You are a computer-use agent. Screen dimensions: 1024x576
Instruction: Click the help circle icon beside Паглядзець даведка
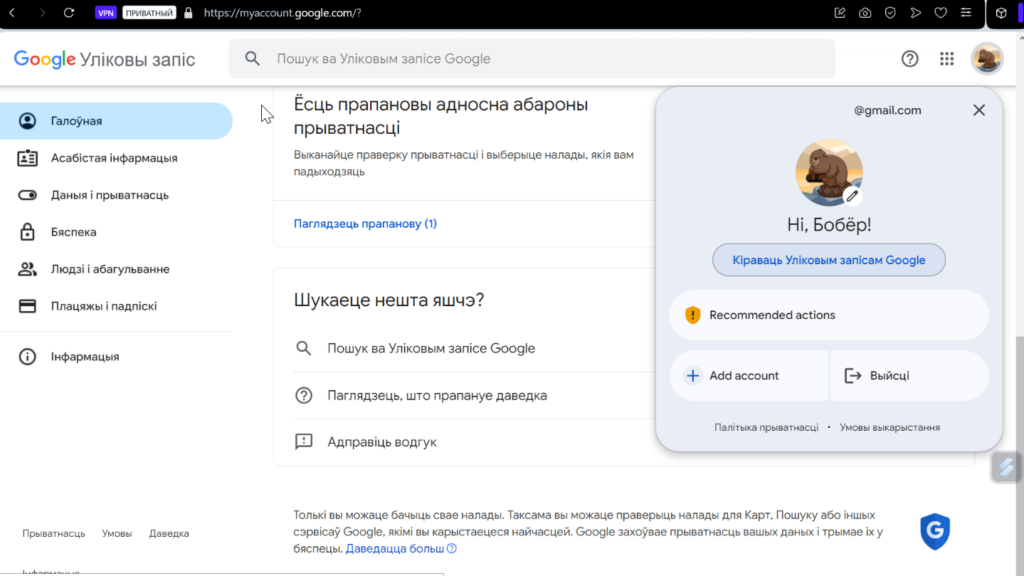pos(304,396)
